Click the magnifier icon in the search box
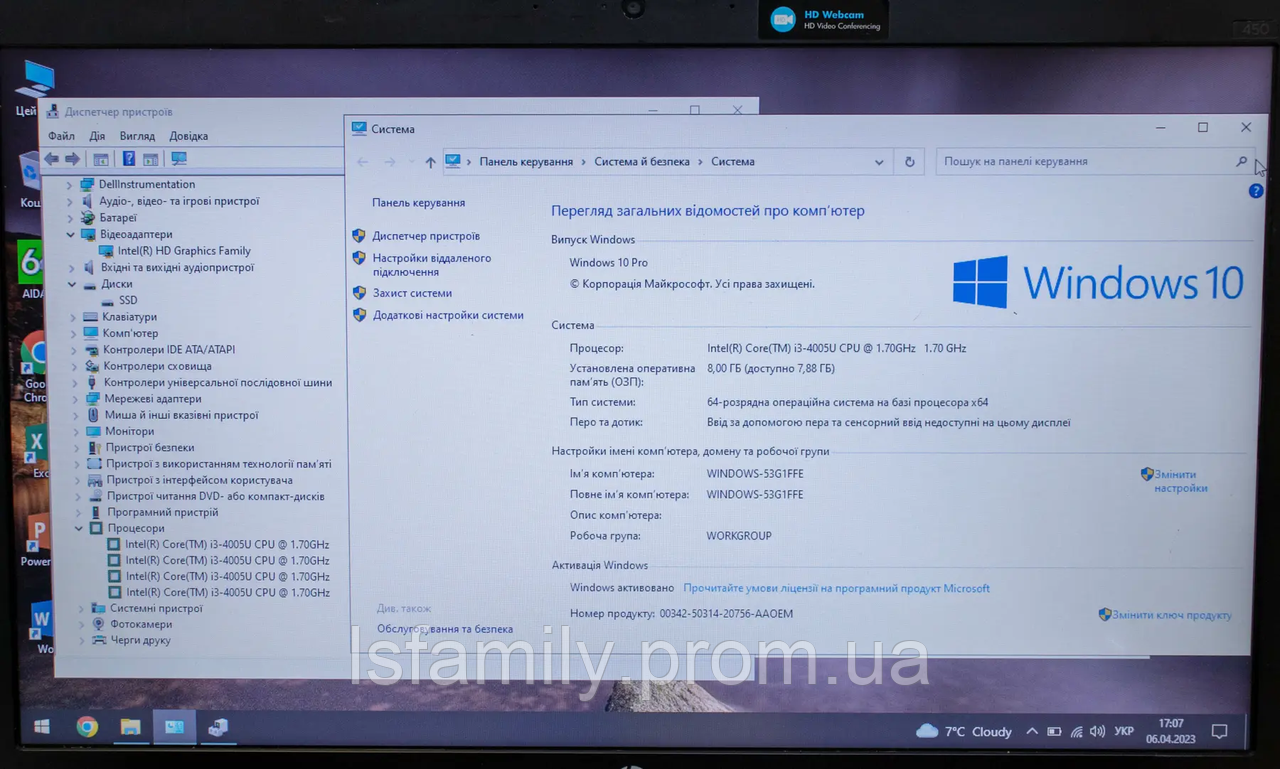 click(x=1241, y=161)
